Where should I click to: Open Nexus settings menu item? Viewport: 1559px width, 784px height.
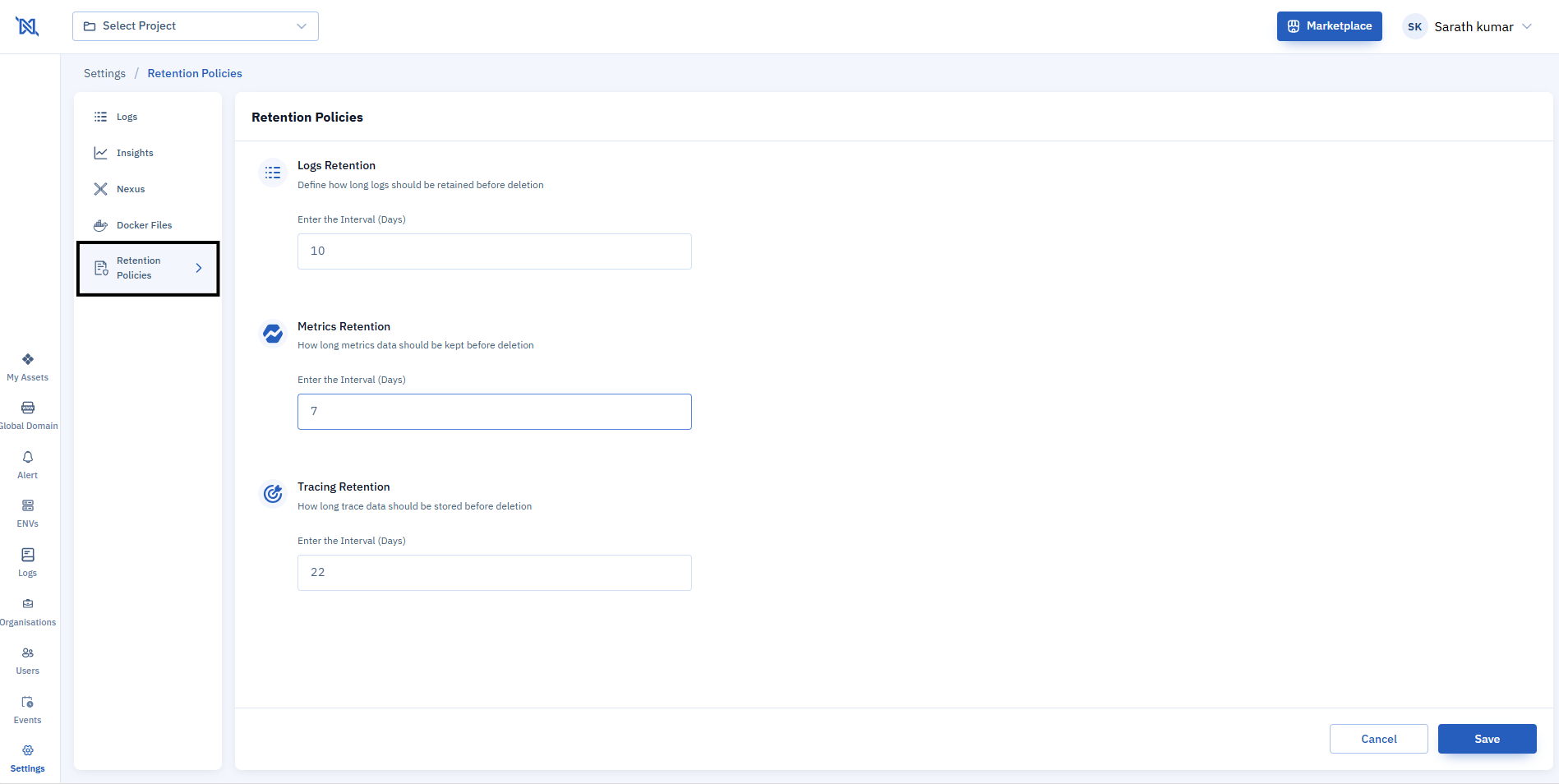point(148,189)
